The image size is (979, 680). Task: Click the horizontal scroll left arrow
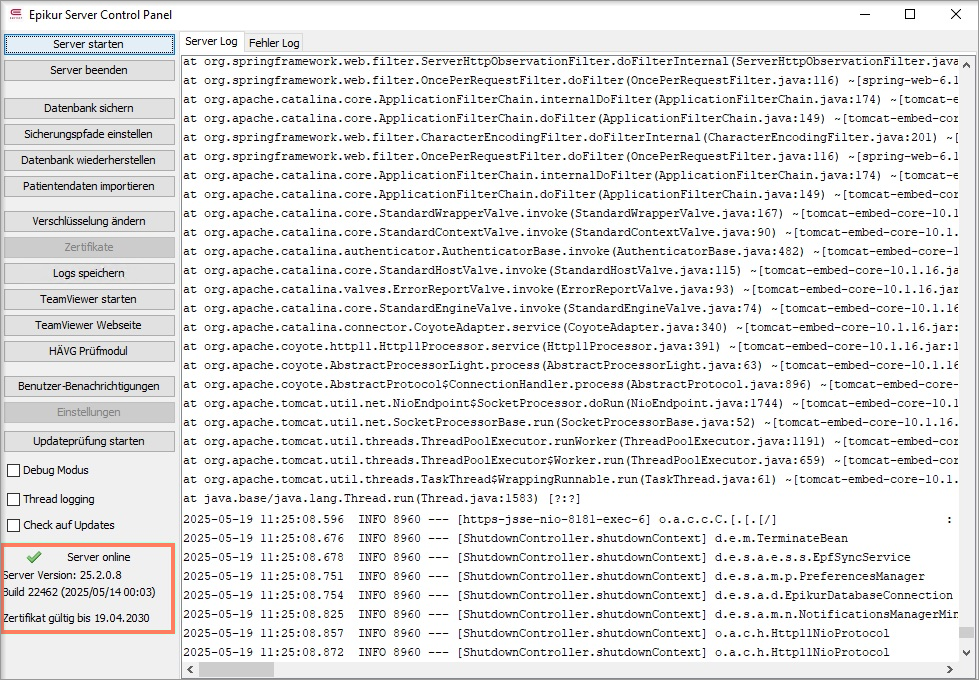coord(190,669)
